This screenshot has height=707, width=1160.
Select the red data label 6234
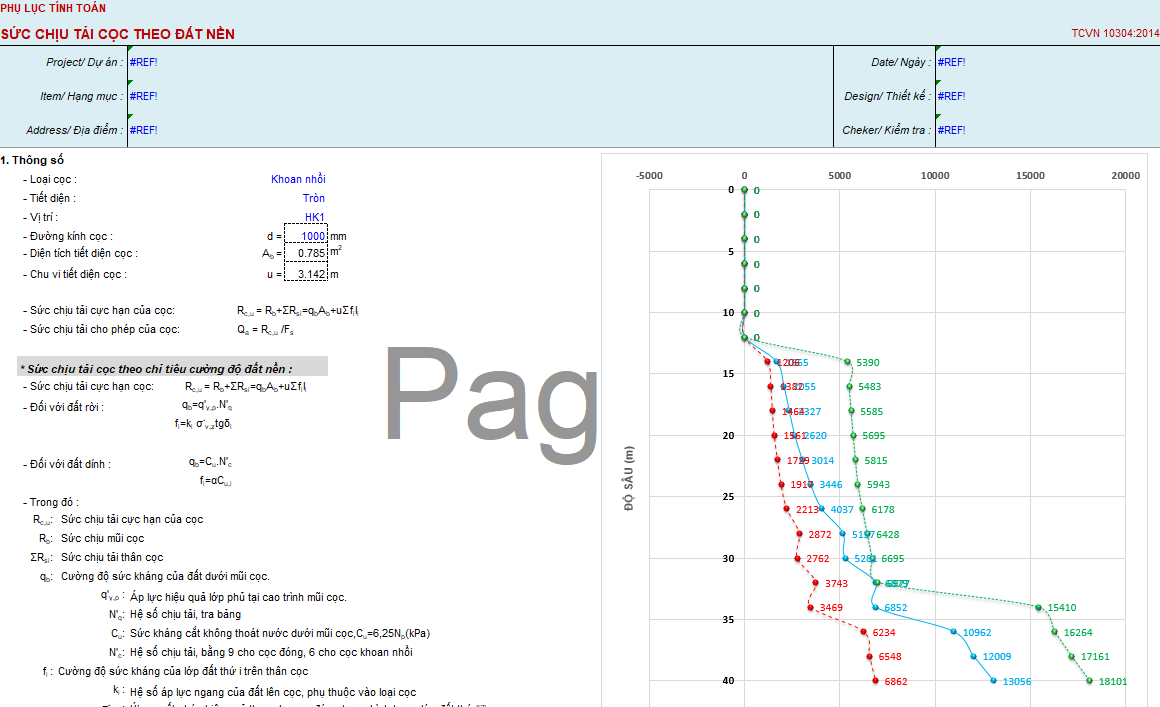(x=884, y=632)
